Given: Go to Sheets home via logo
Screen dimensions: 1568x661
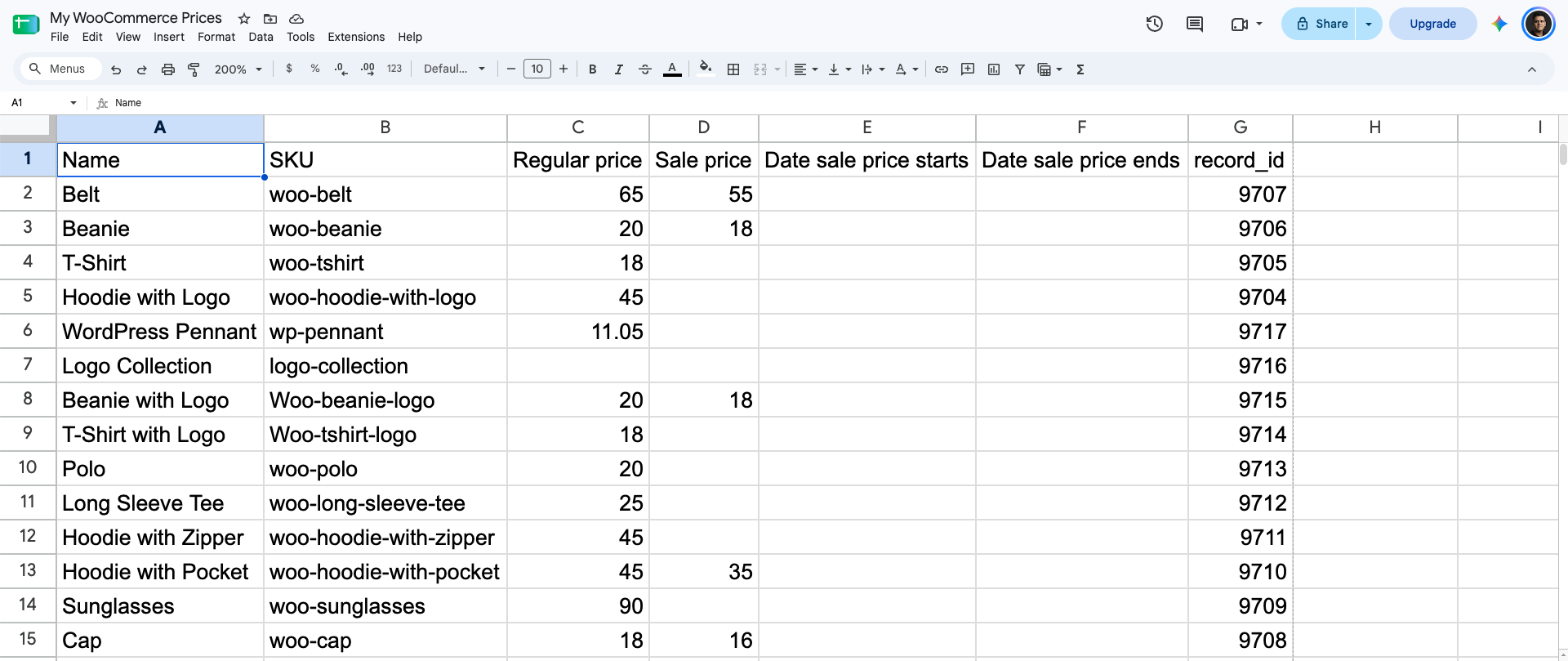Looking at the screenshot, I should (x=26, y=25).
